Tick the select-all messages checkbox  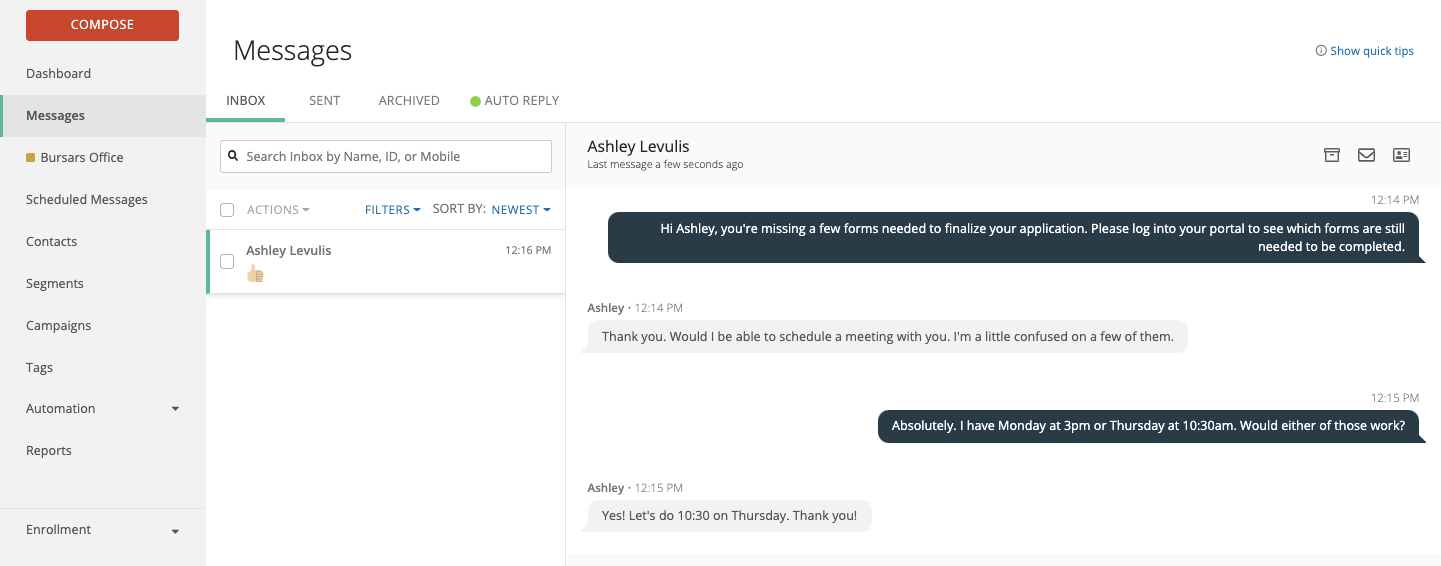(x=227, y=210)
